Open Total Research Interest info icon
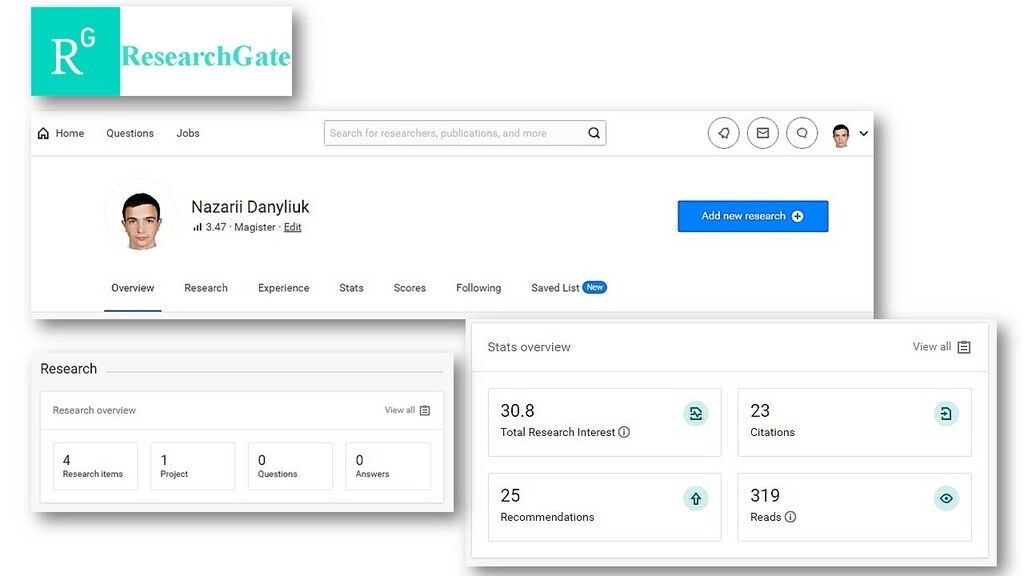1024x576 pixels. [624, 432]
